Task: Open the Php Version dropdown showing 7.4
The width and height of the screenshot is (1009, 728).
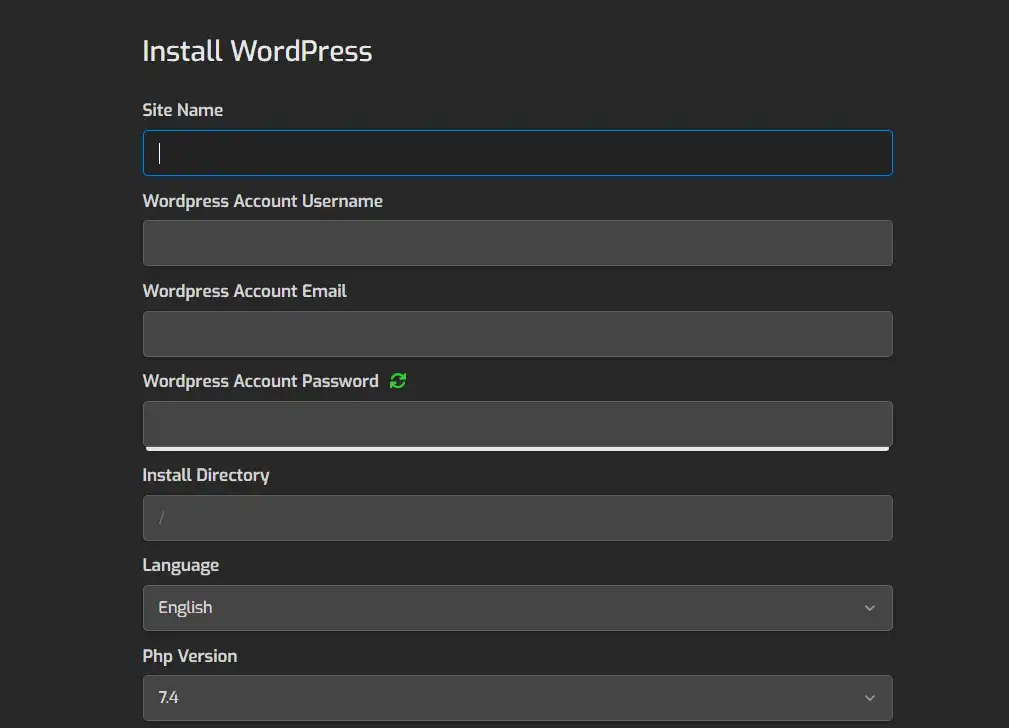Action: coord(517,698)
